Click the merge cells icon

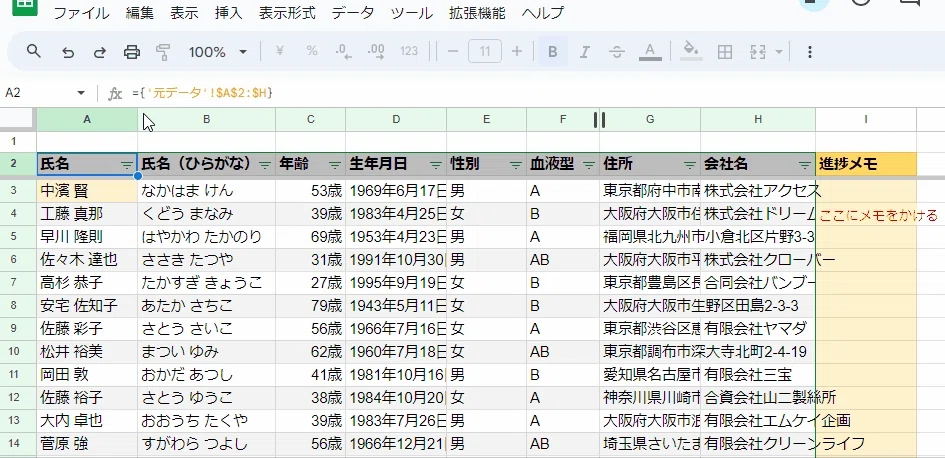coord(757,52)
